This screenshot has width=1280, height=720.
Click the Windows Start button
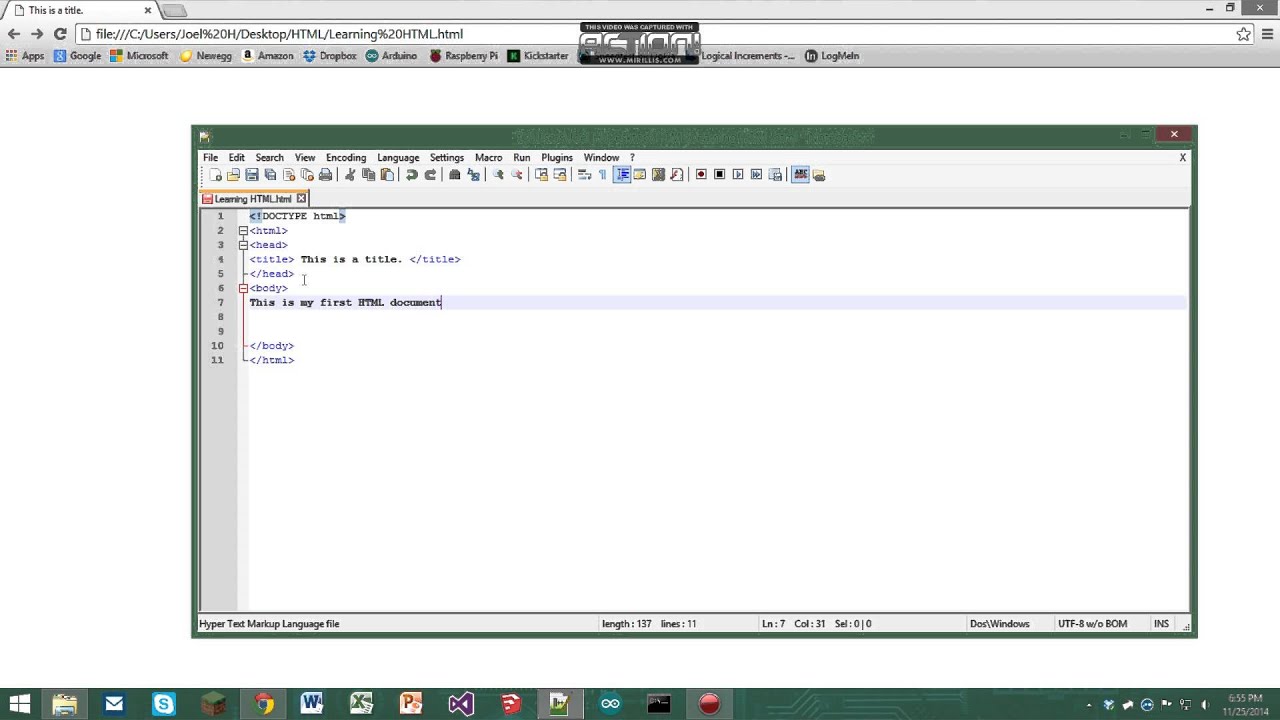[19, 704]
